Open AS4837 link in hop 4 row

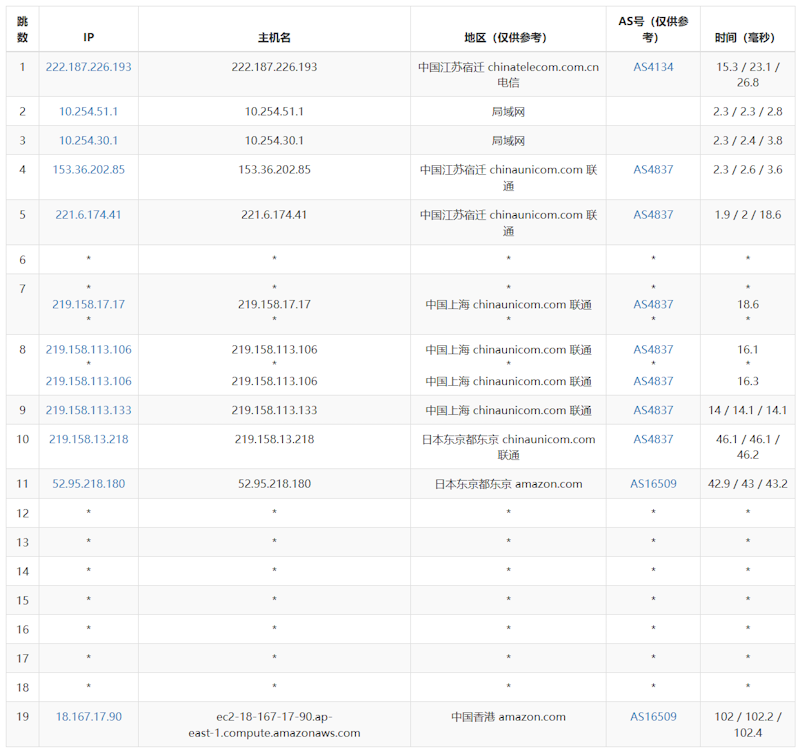pos(653,170)
